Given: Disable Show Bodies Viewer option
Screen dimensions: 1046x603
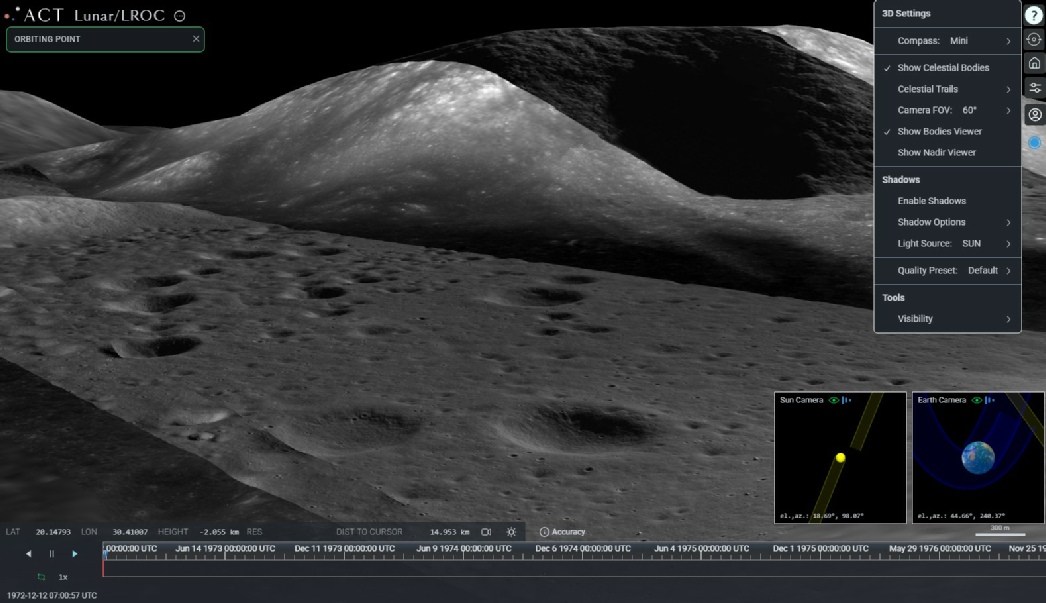Looking at the screenshot, I should tap(939, 131).
